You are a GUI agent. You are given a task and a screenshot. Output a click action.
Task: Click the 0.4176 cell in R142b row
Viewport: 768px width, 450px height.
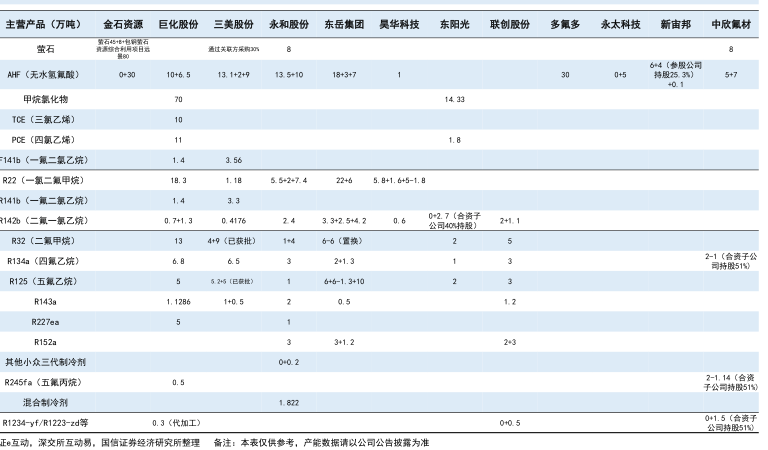(233, 220)
